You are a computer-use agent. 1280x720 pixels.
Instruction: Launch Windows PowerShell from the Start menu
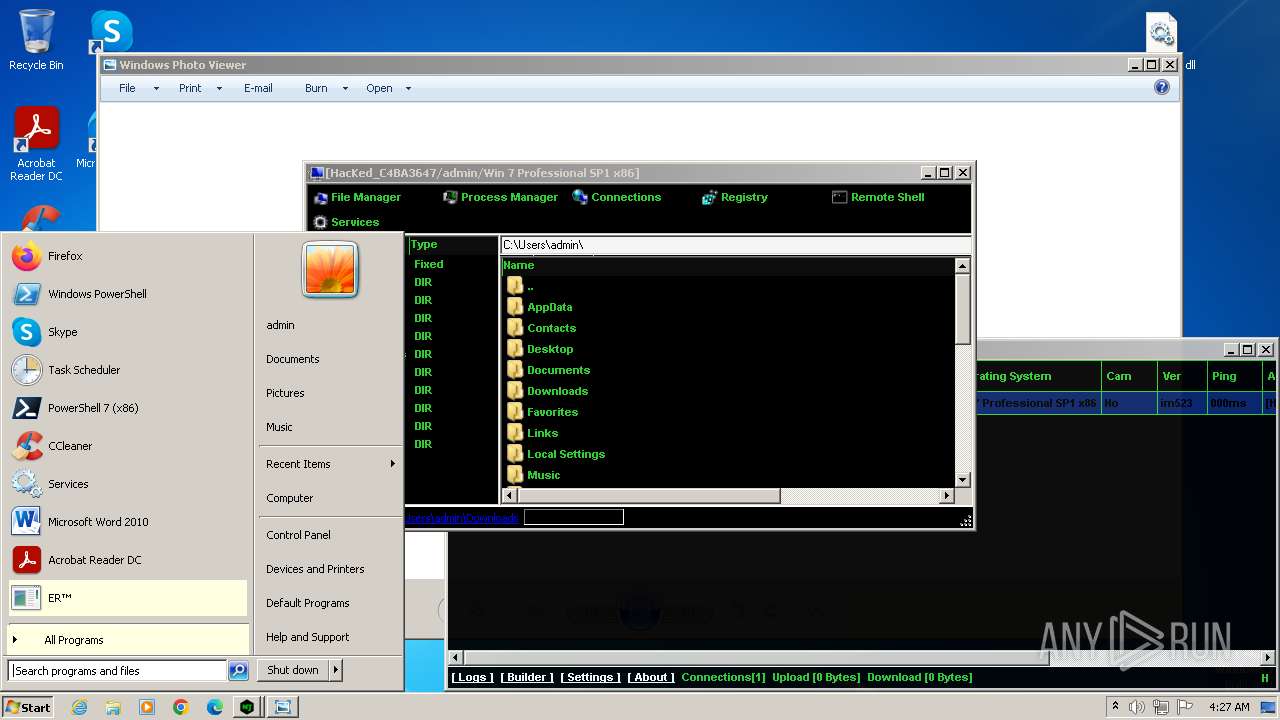pyautogui.click(x=128, y=294)
